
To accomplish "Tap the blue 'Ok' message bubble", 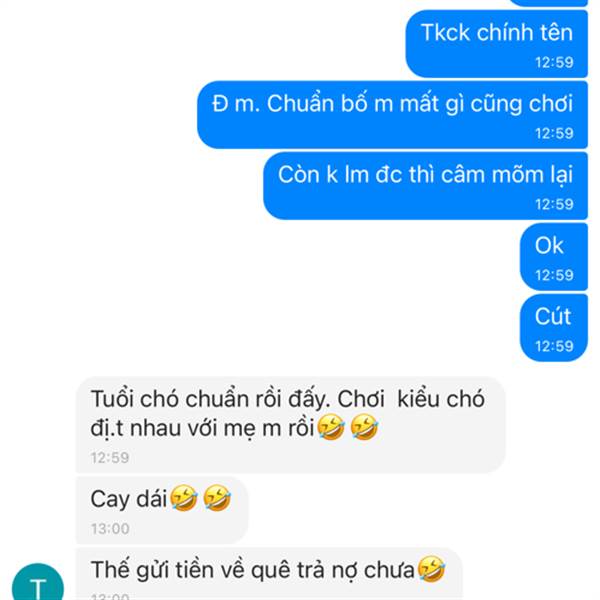I will tap(554, 257).
